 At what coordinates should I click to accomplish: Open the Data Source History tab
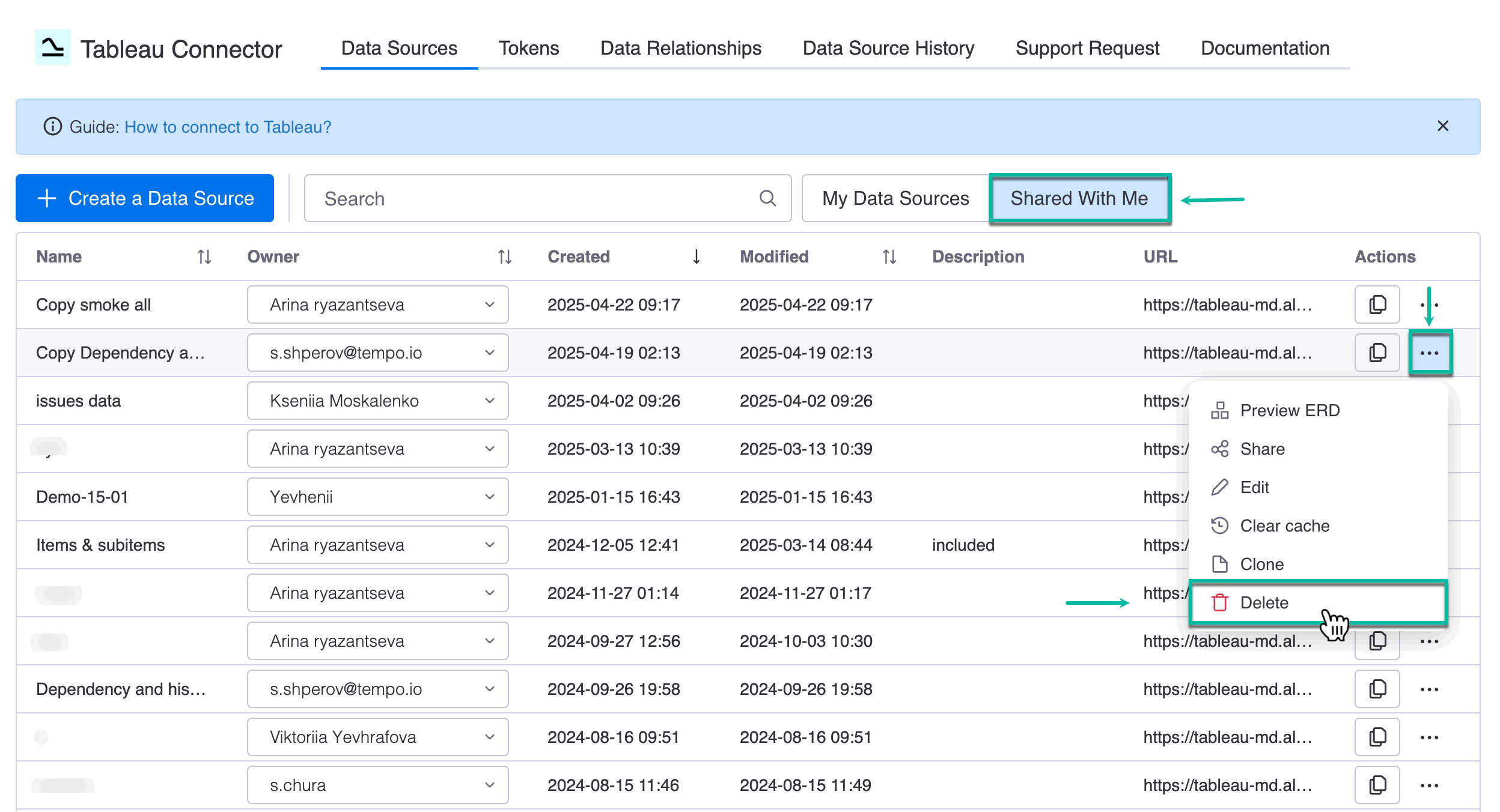point(888,48)
